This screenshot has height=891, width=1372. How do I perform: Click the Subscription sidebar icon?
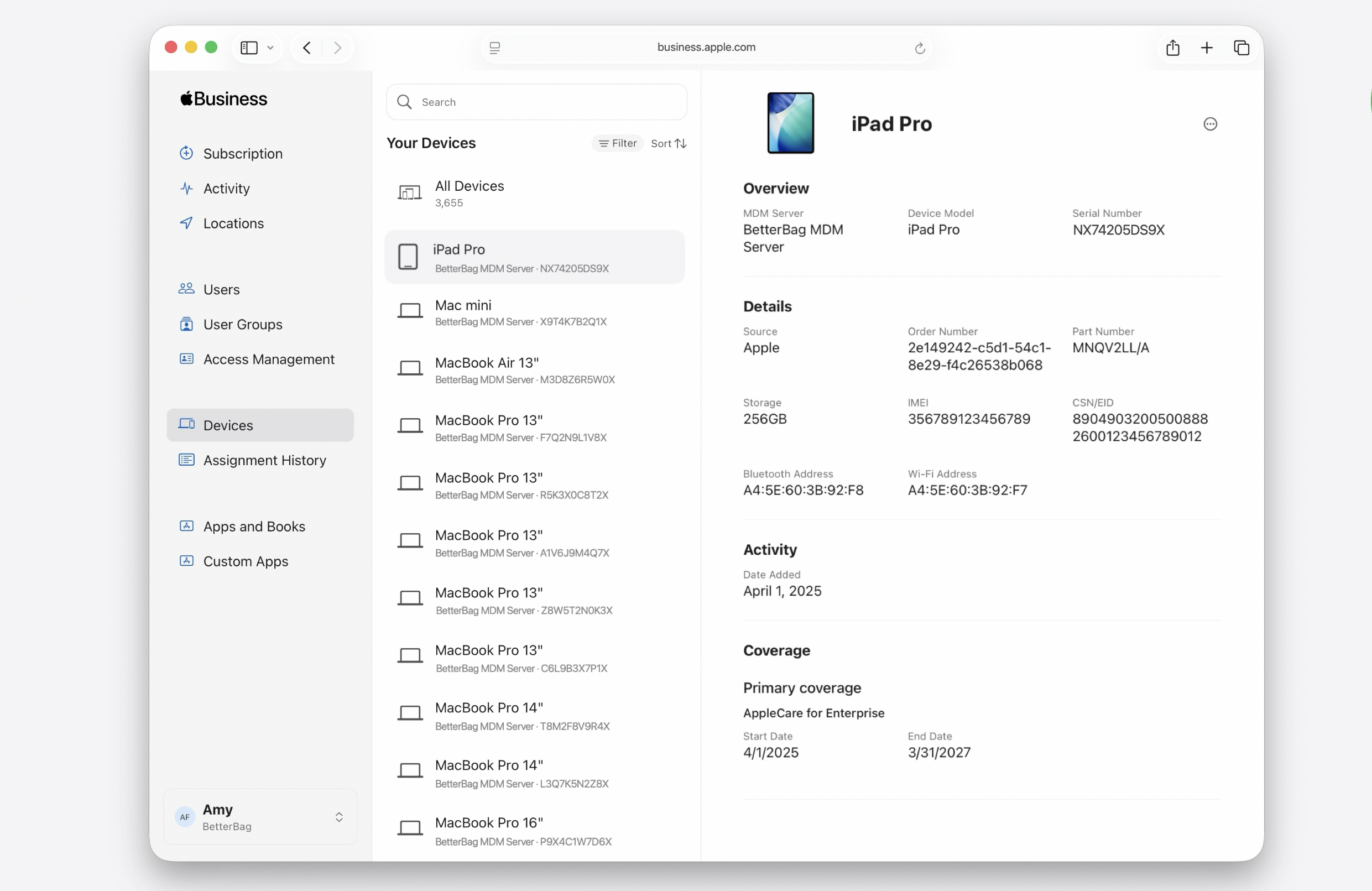click(186, 153)
